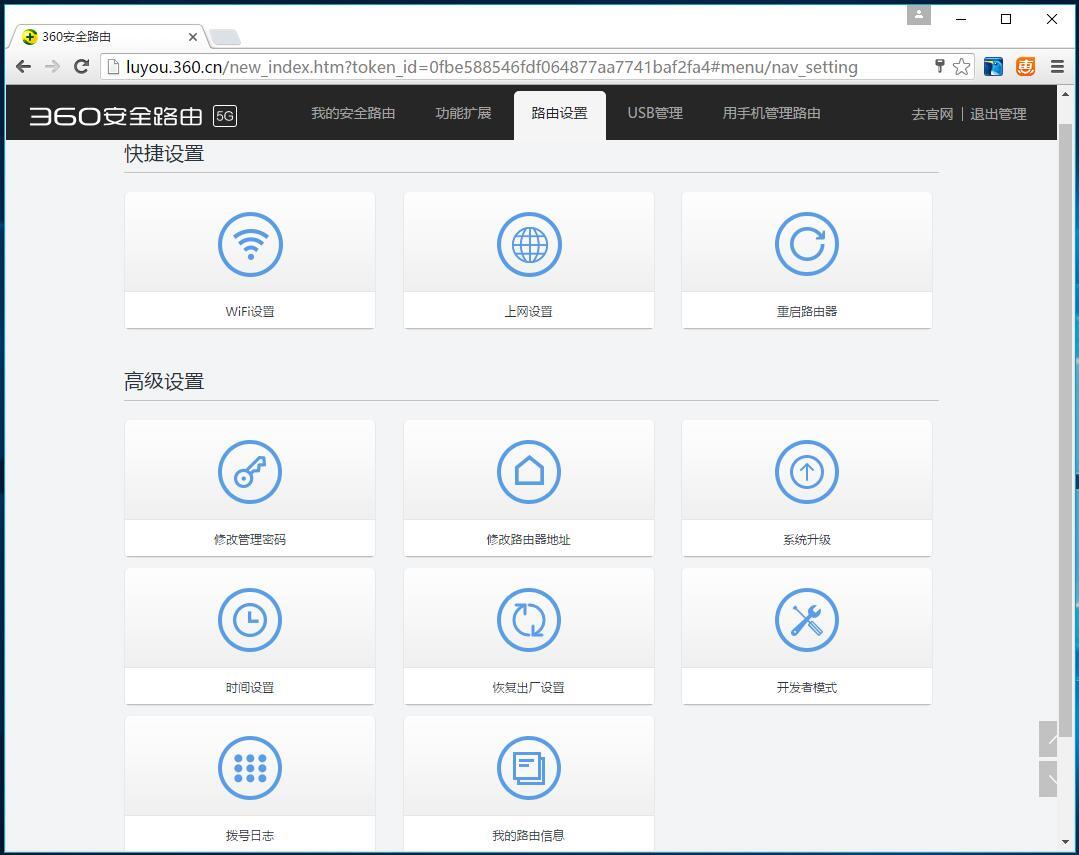The width and height of the screenshot is (1079, 855).
Task: Enter 开发者模式 (developer mode)
Action: click(x=806, y=635)
